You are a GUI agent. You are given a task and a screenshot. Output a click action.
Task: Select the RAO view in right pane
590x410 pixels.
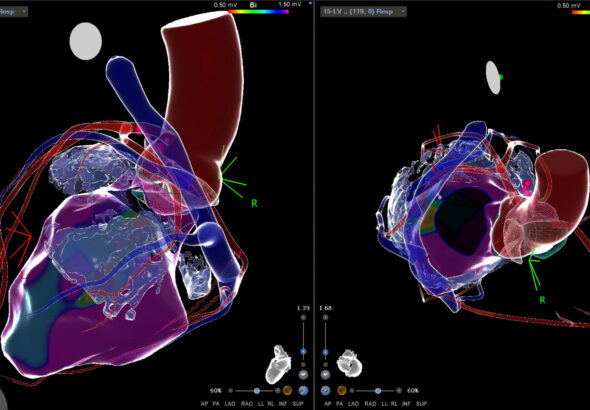click(370, 404)
